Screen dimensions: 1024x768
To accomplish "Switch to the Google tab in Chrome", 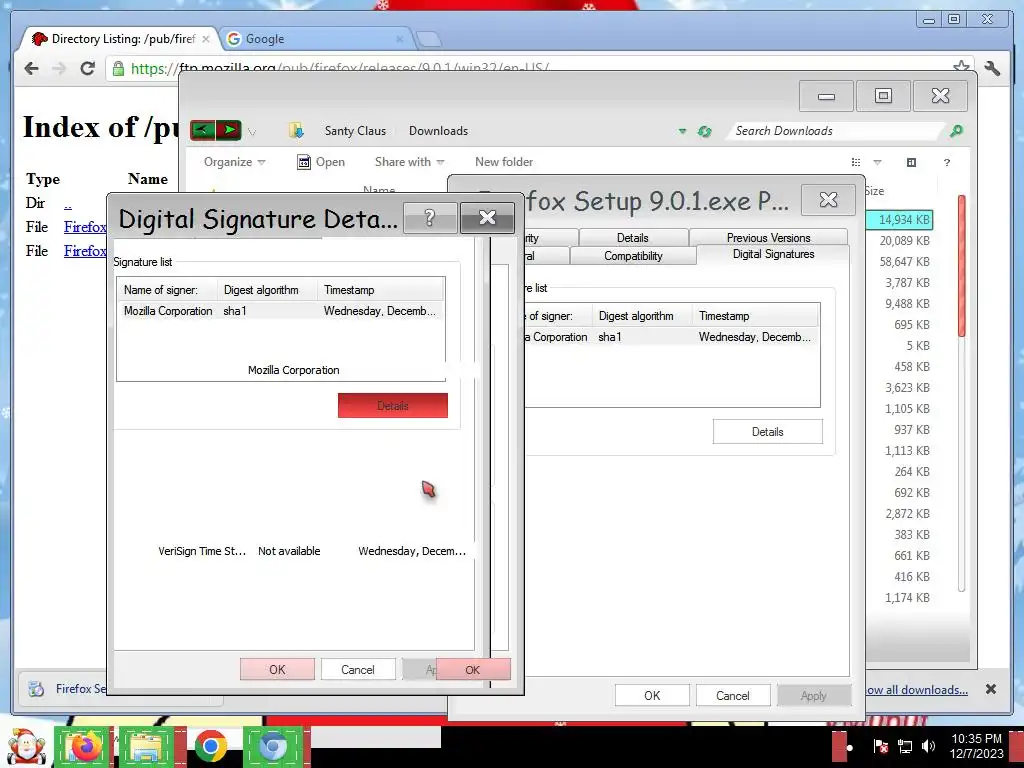I will tap(313, 39).
